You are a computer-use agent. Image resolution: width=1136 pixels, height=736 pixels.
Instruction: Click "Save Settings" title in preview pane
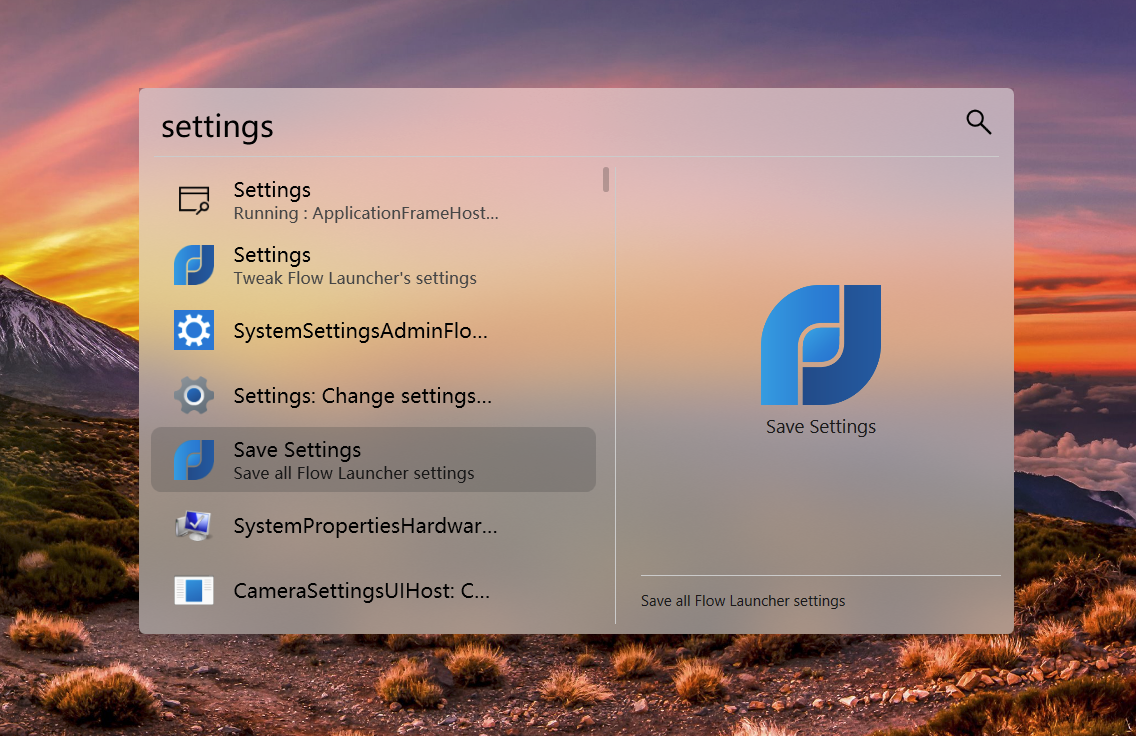point(821,427)
